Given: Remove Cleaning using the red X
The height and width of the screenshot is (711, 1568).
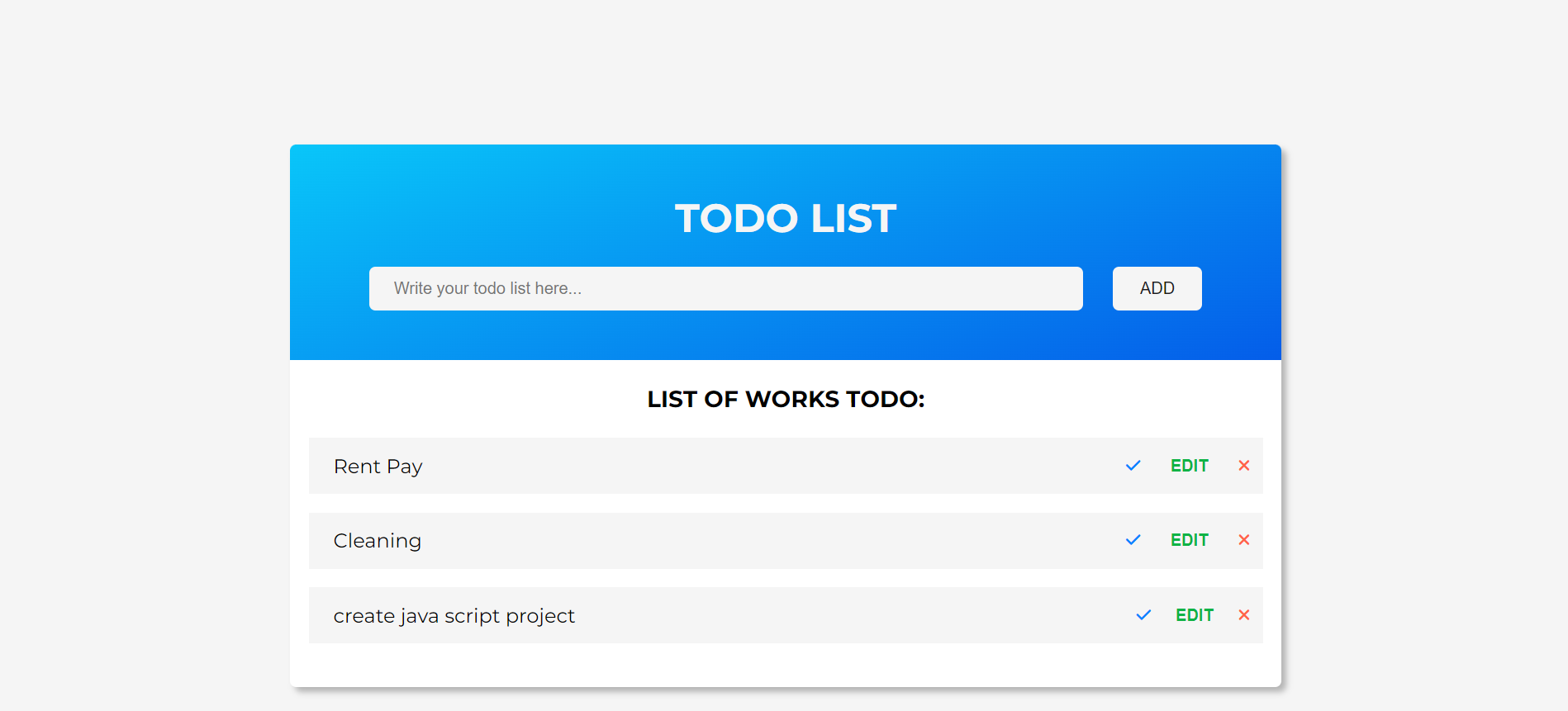Looking at the screenshot, I should [1243, 540].
